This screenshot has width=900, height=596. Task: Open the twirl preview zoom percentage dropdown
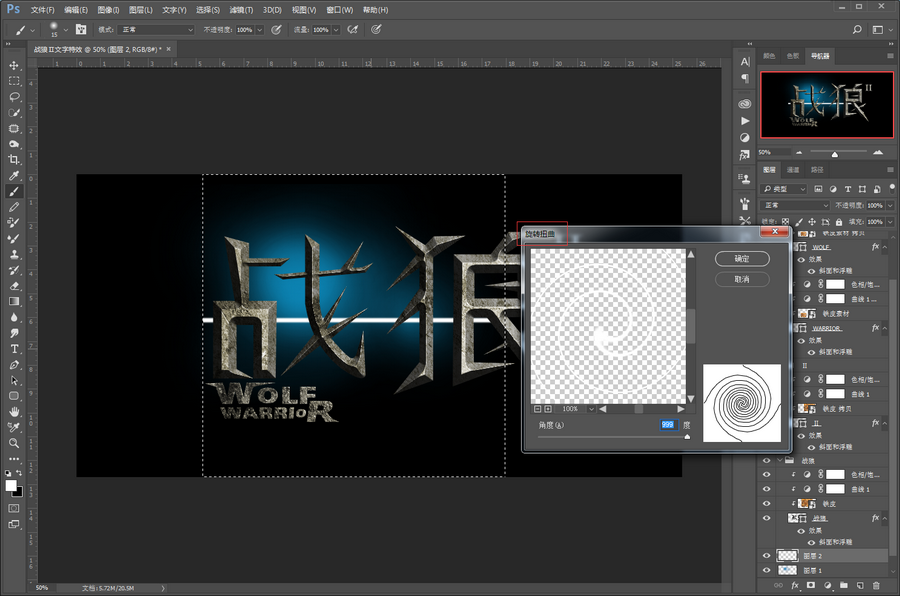591,409
